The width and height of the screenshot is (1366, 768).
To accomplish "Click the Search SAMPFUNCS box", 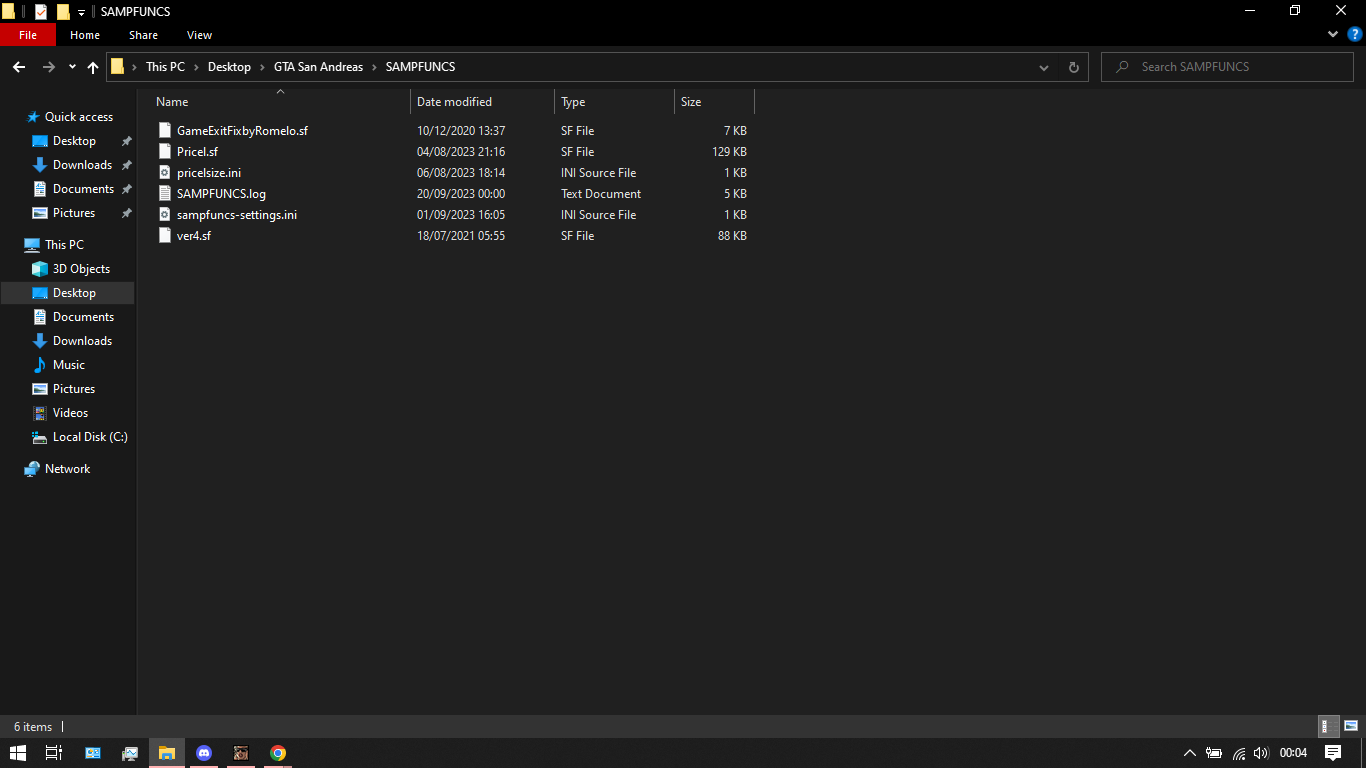I will 1229,67.
